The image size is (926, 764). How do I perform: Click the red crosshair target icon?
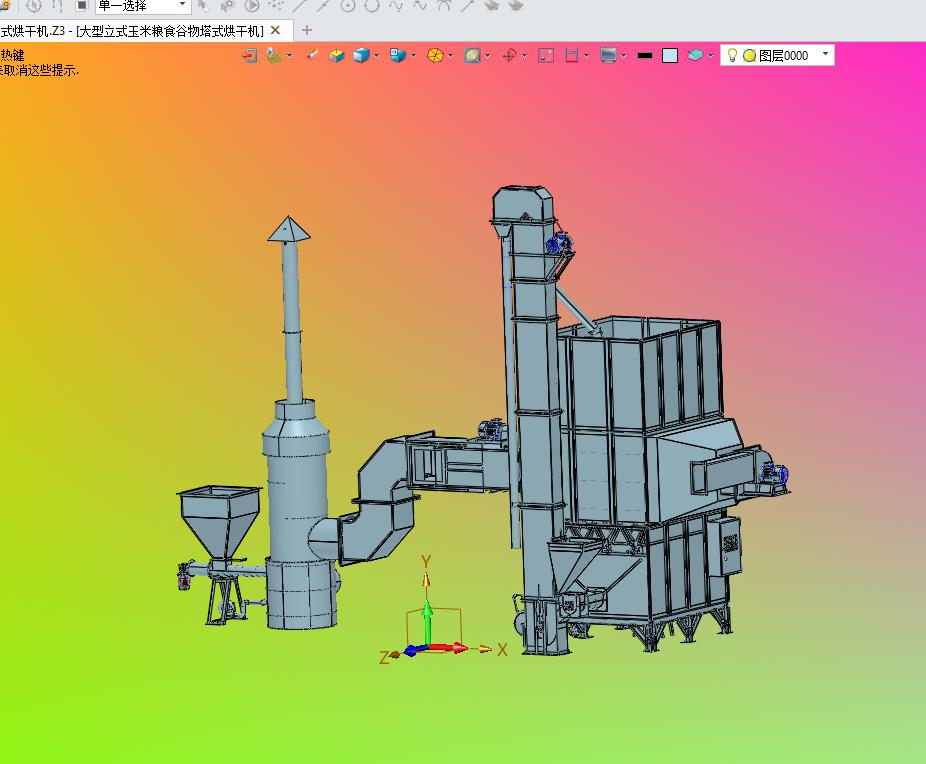(509, 55)
